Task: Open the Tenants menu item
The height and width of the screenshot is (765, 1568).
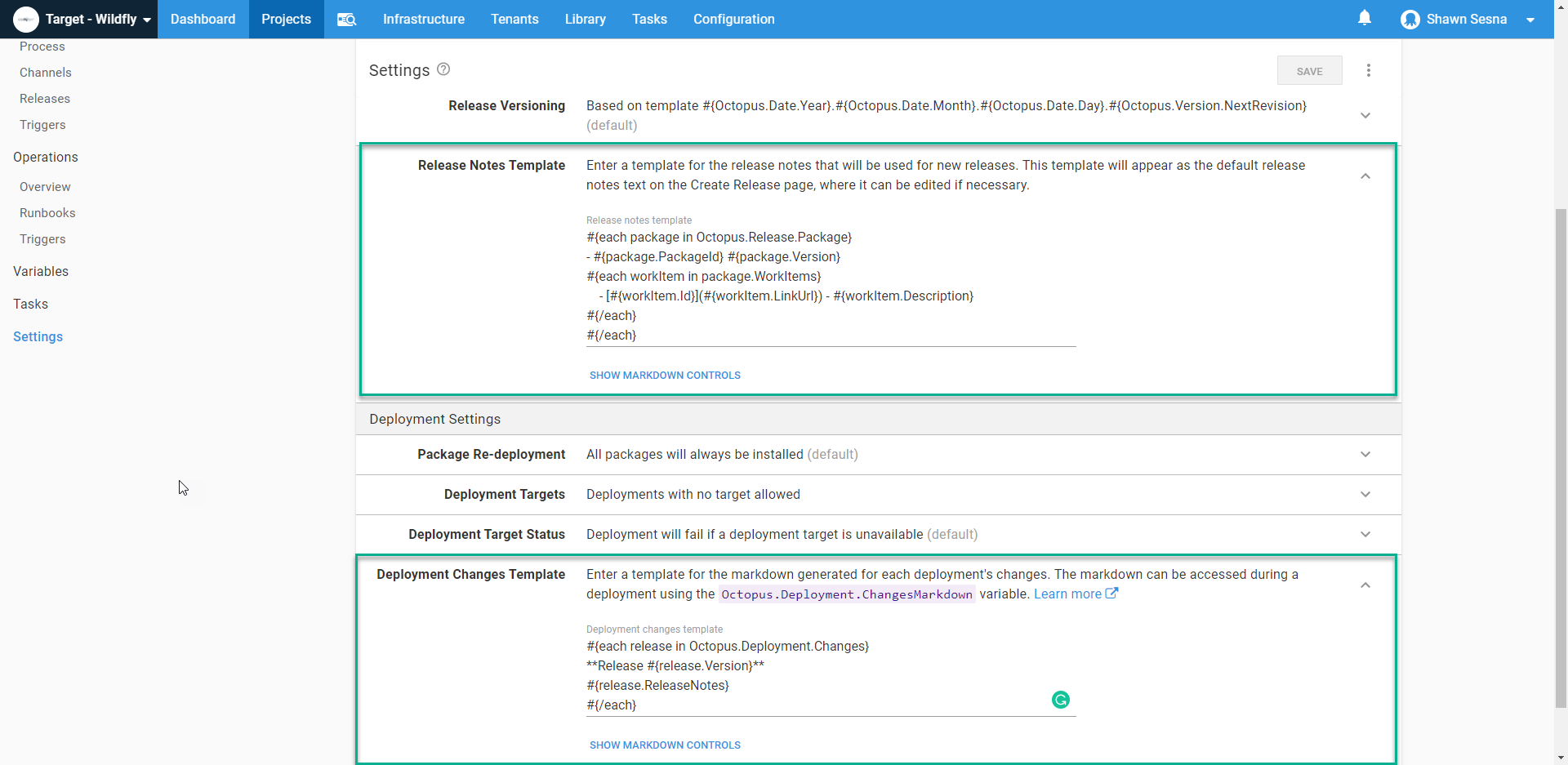Action: click(x=514, y=19)
